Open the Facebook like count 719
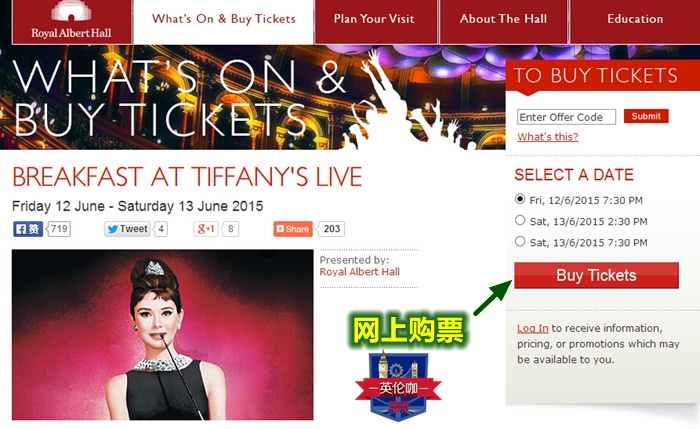 point(59,229)
